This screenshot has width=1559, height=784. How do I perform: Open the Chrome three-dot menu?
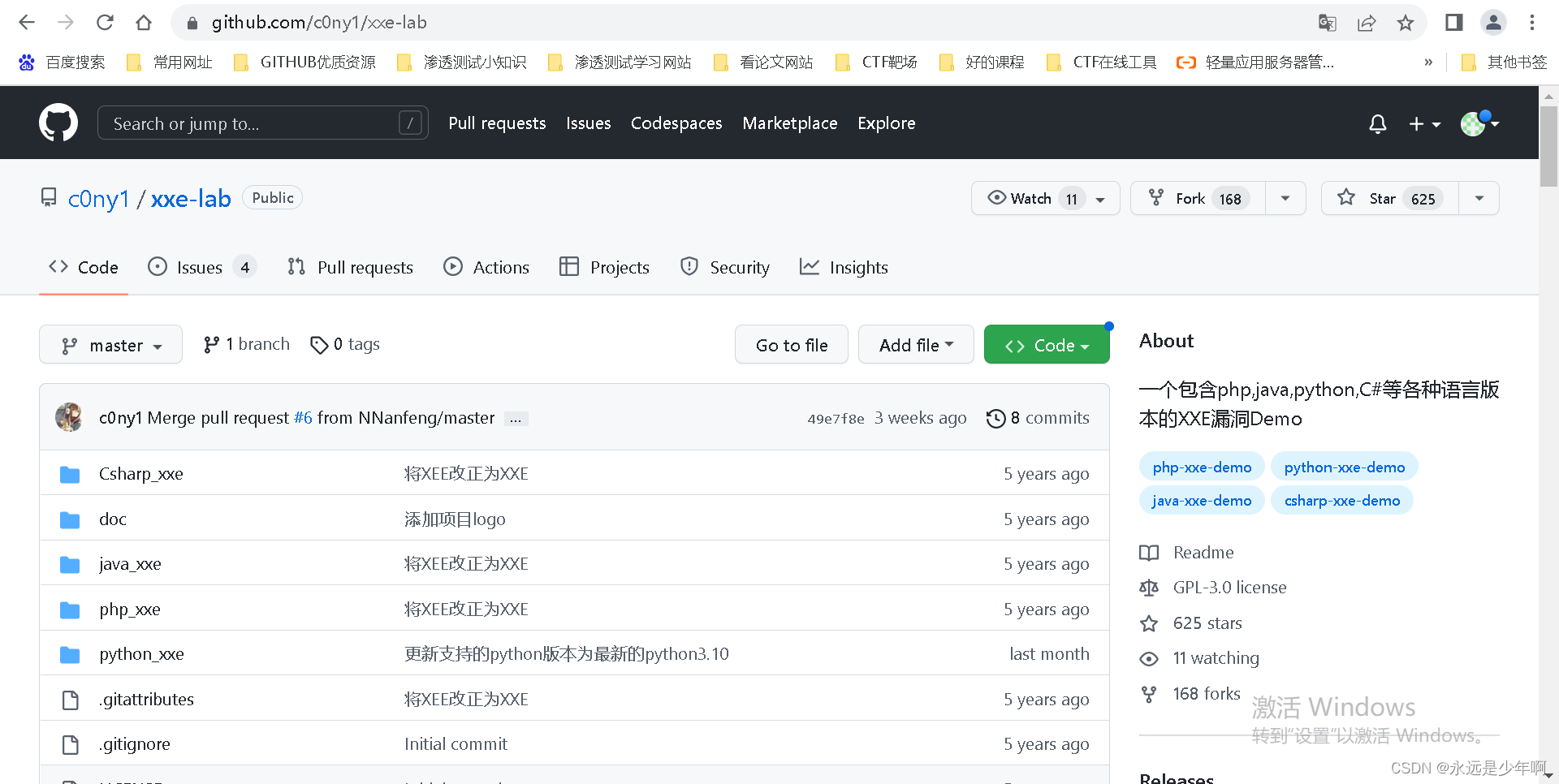1532,23
